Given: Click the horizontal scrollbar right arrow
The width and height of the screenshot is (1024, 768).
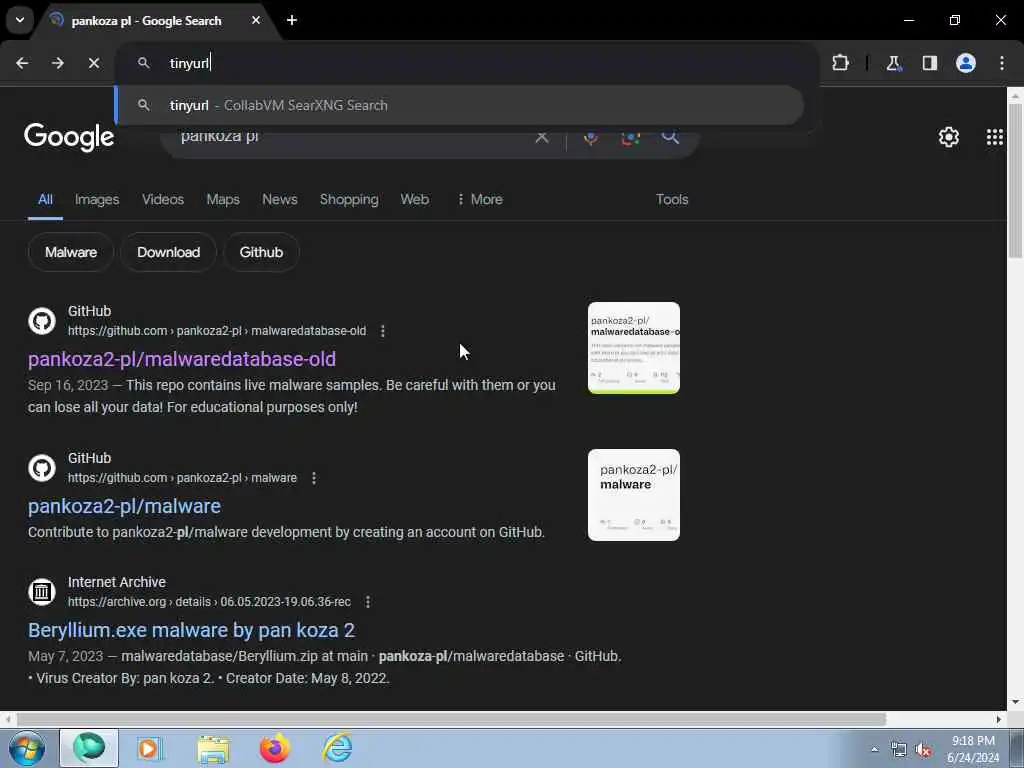Looking at the screenshot, I should [999, 719].
